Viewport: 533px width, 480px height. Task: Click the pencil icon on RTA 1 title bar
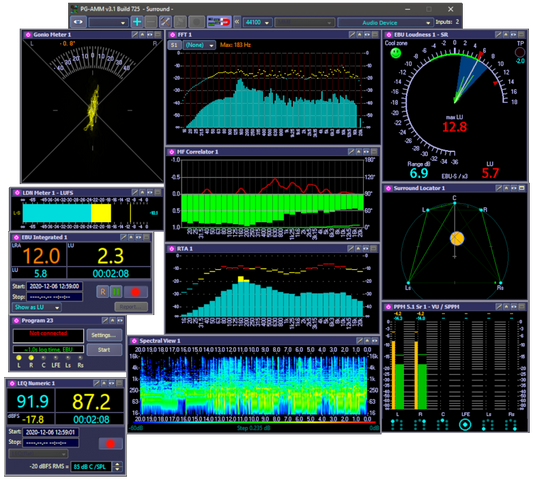pos(350,249)
